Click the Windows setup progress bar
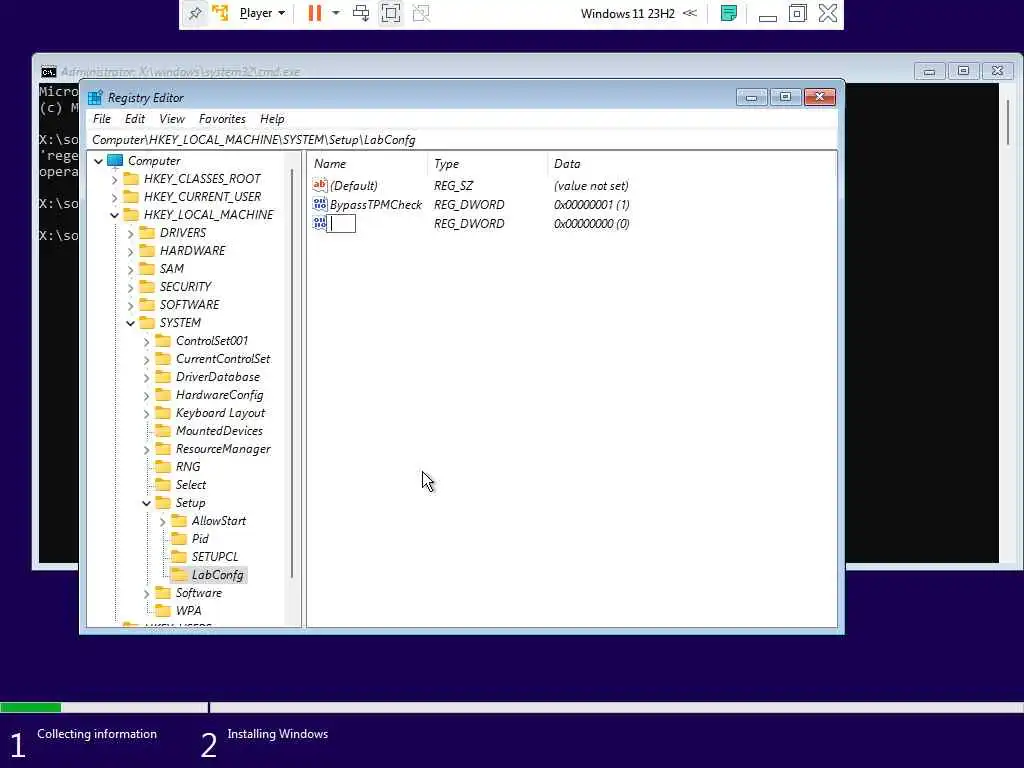This screenshot has width=1024, height=768. pos(512,707)
